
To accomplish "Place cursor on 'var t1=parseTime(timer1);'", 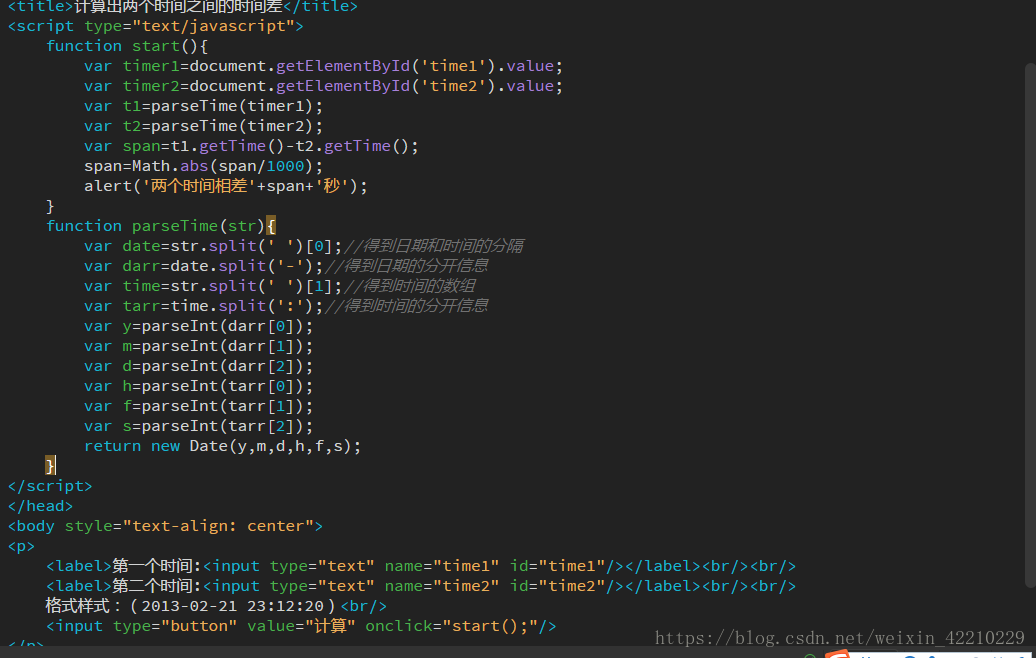I will 204,106.
